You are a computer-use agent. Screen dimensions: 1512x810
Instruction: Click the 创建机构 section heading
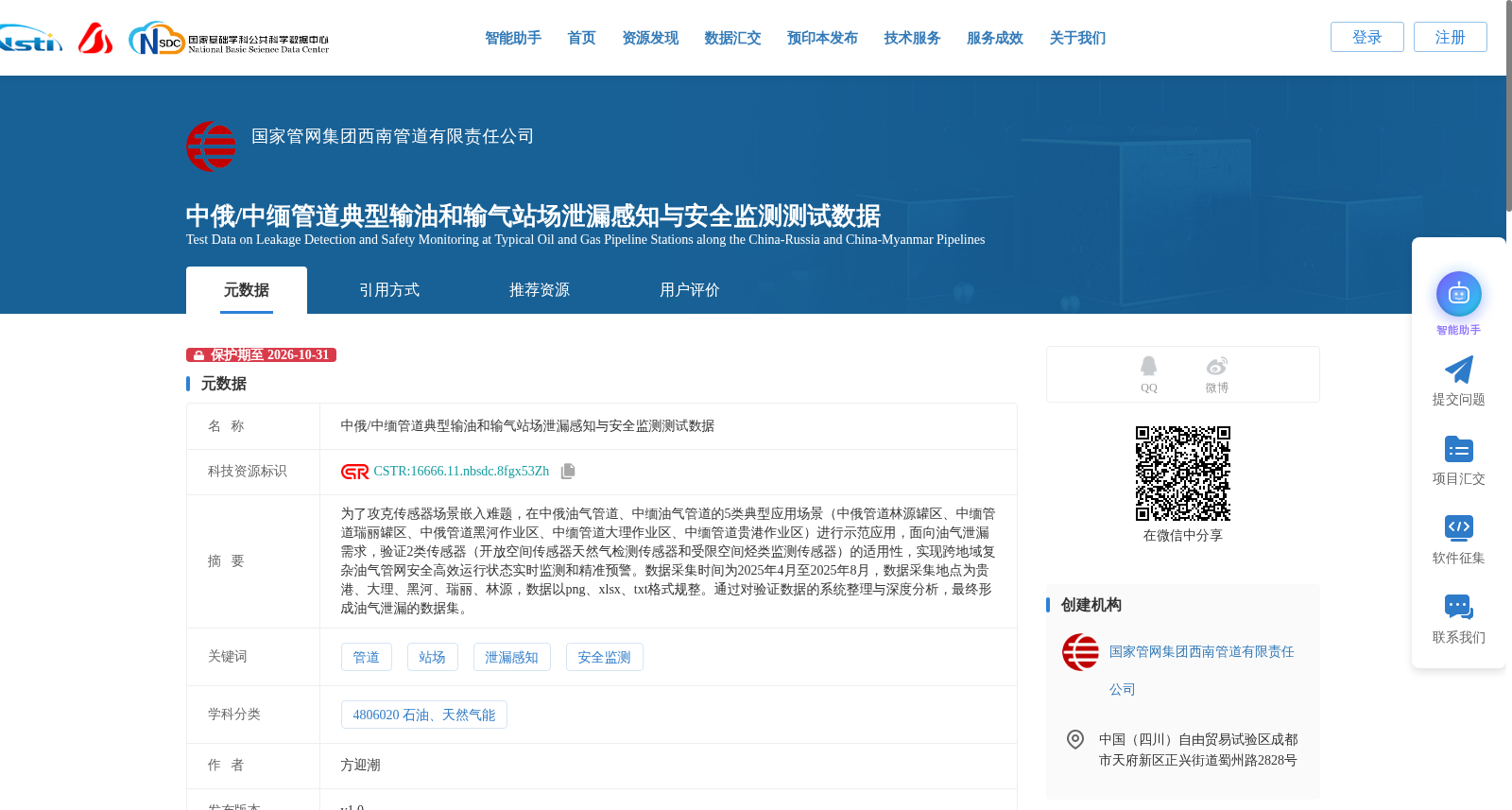tap(1091, 605)
